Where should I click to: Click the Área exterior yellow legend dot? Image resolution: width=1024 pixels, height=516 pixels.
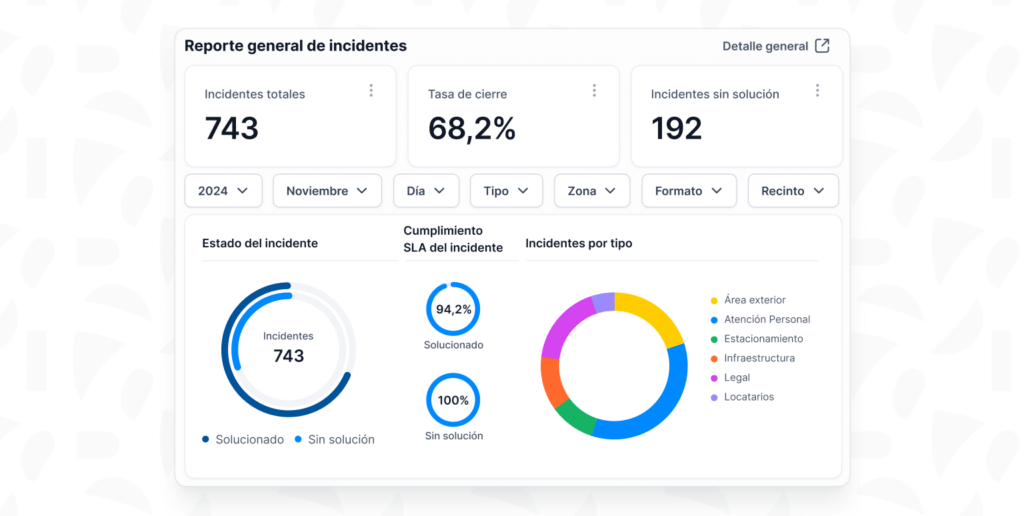click(714, 300)
